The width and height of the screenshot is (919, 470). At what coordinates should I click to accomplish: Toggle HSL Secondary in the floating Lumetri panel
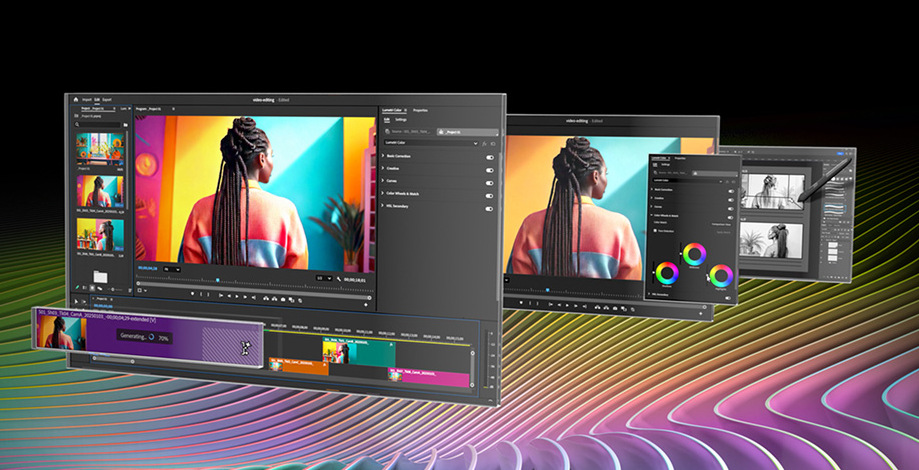pyautogui.click(x=728, y=298)
